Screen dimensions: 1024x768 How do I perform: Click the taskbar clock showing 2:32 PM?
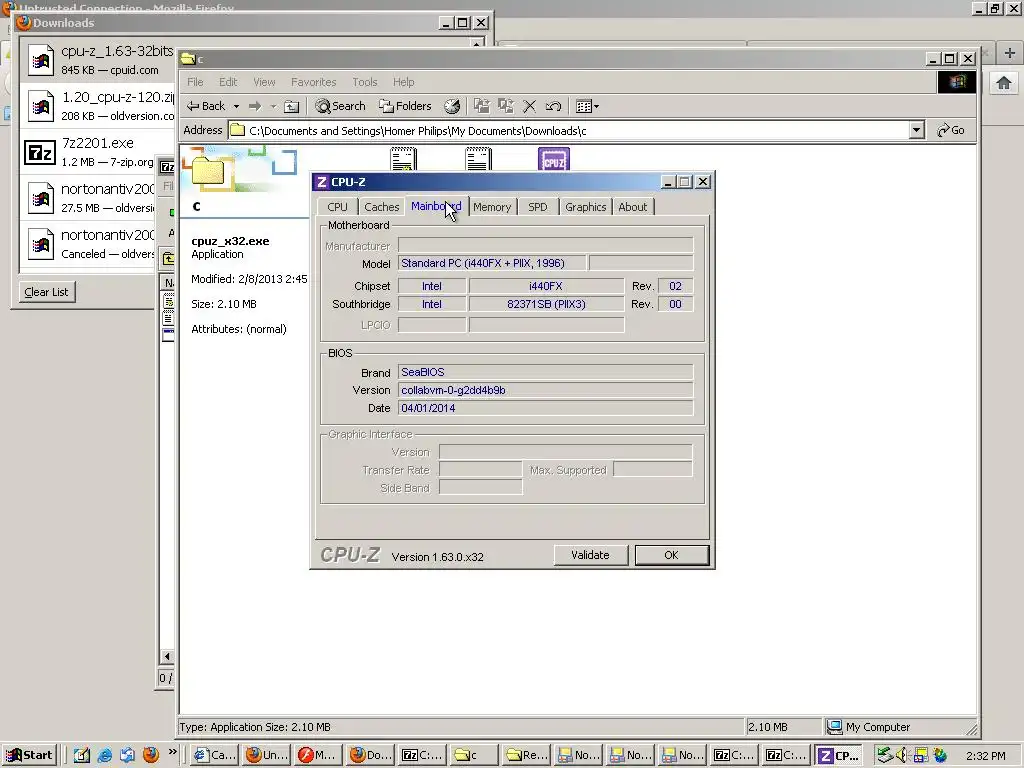click(985, 756)
